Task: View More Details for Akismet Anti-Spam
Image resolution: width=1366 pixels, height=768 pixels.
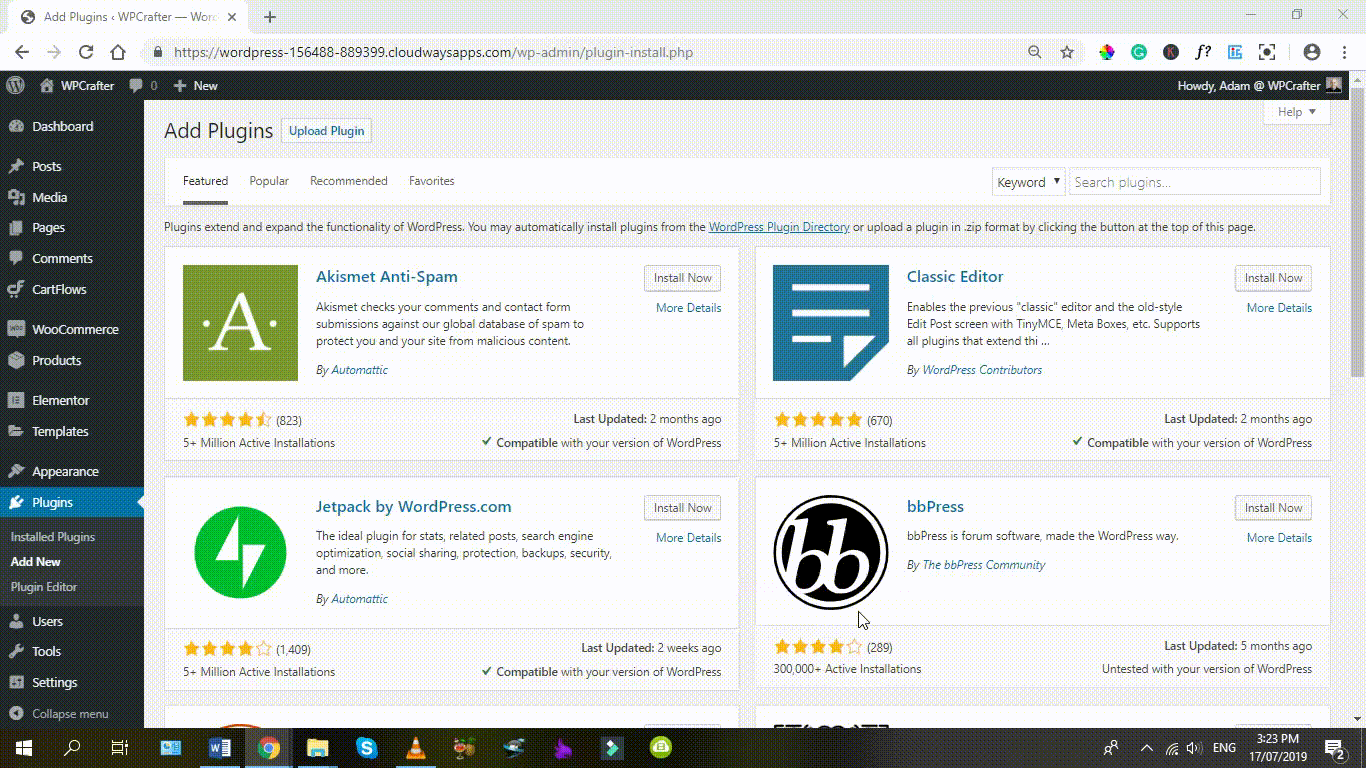Action: tap(688, 308)
